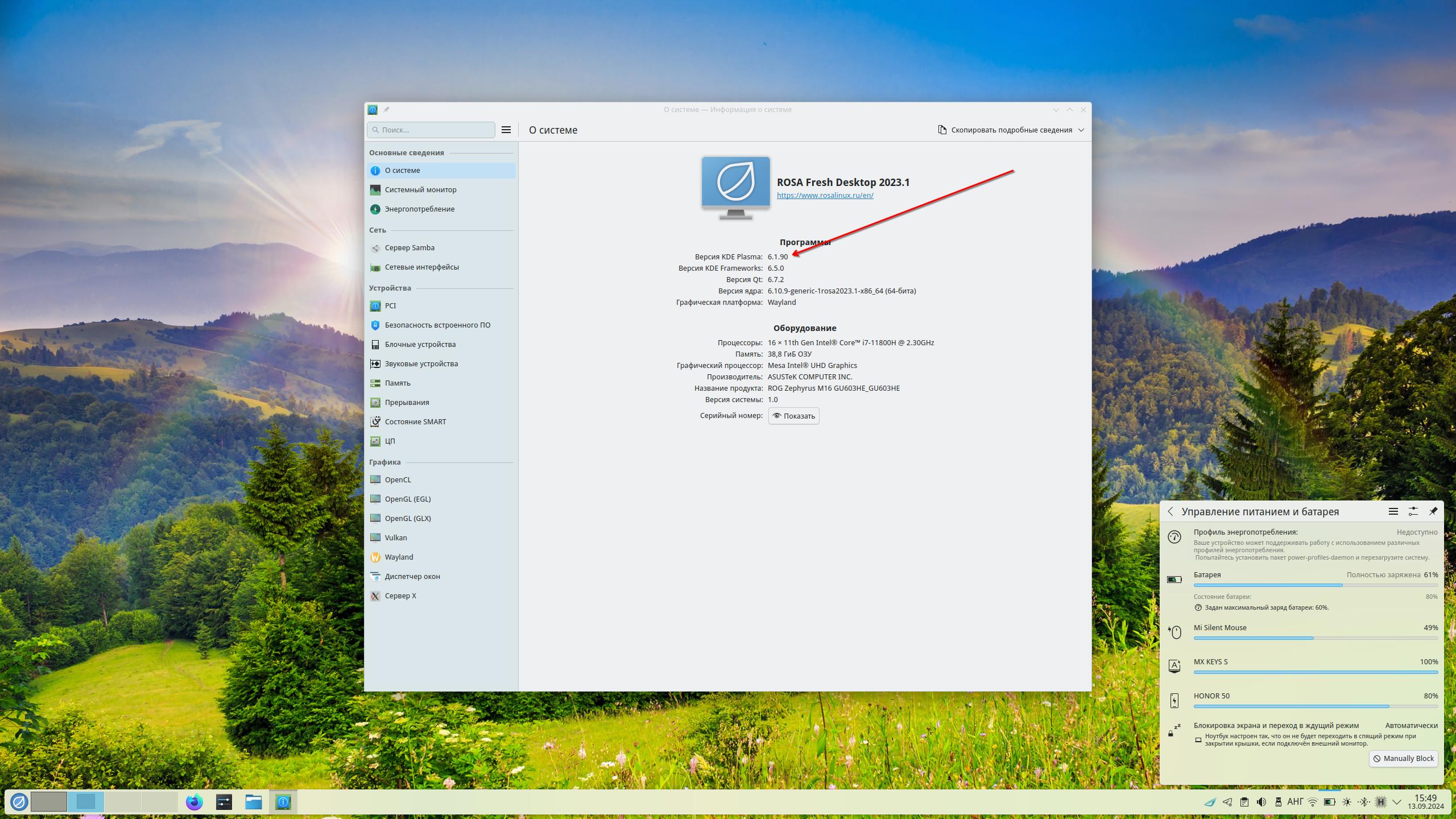The height and width of the screenshot is (819, 1456).
Task: Open the Vulkan sidebar entry
Action: [441, 538]
